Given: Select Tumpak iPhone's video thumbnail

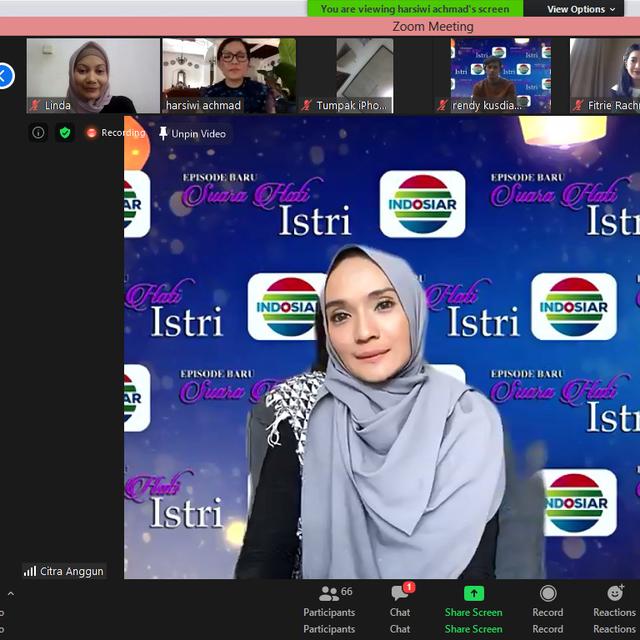Looking at the screenshot, I should (364, 76).
